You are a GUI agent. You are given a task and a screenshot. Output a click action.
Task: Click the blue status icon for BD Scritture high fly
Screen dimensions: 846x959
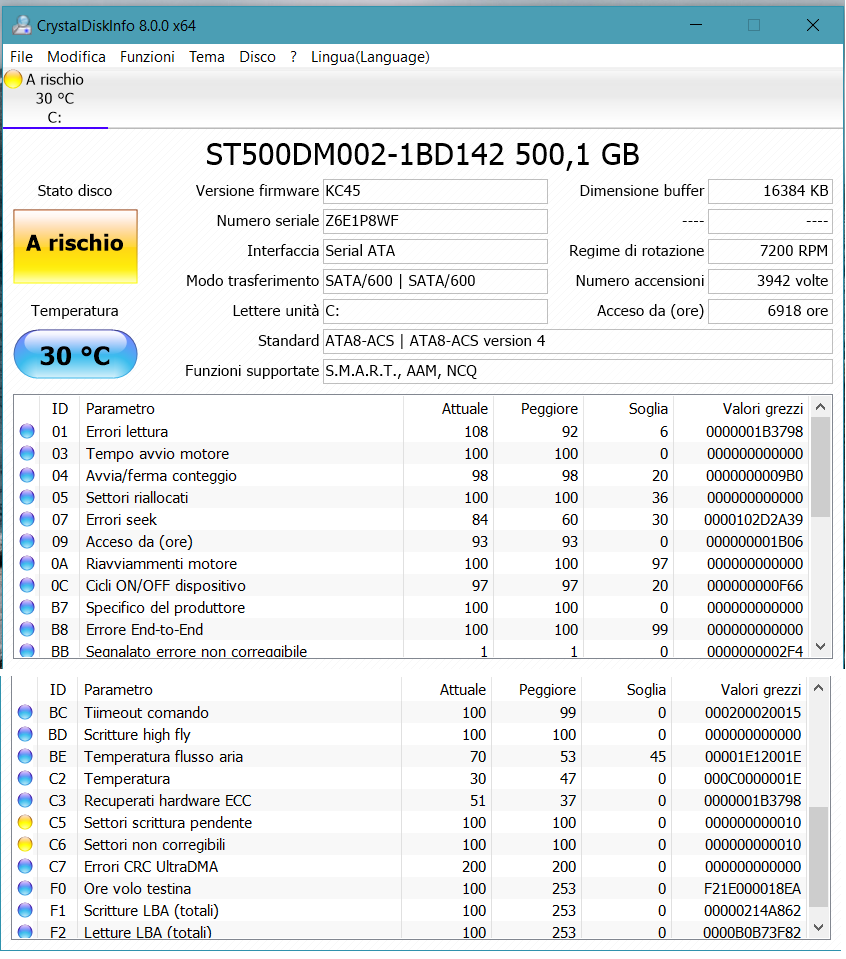tap(25, 735)
